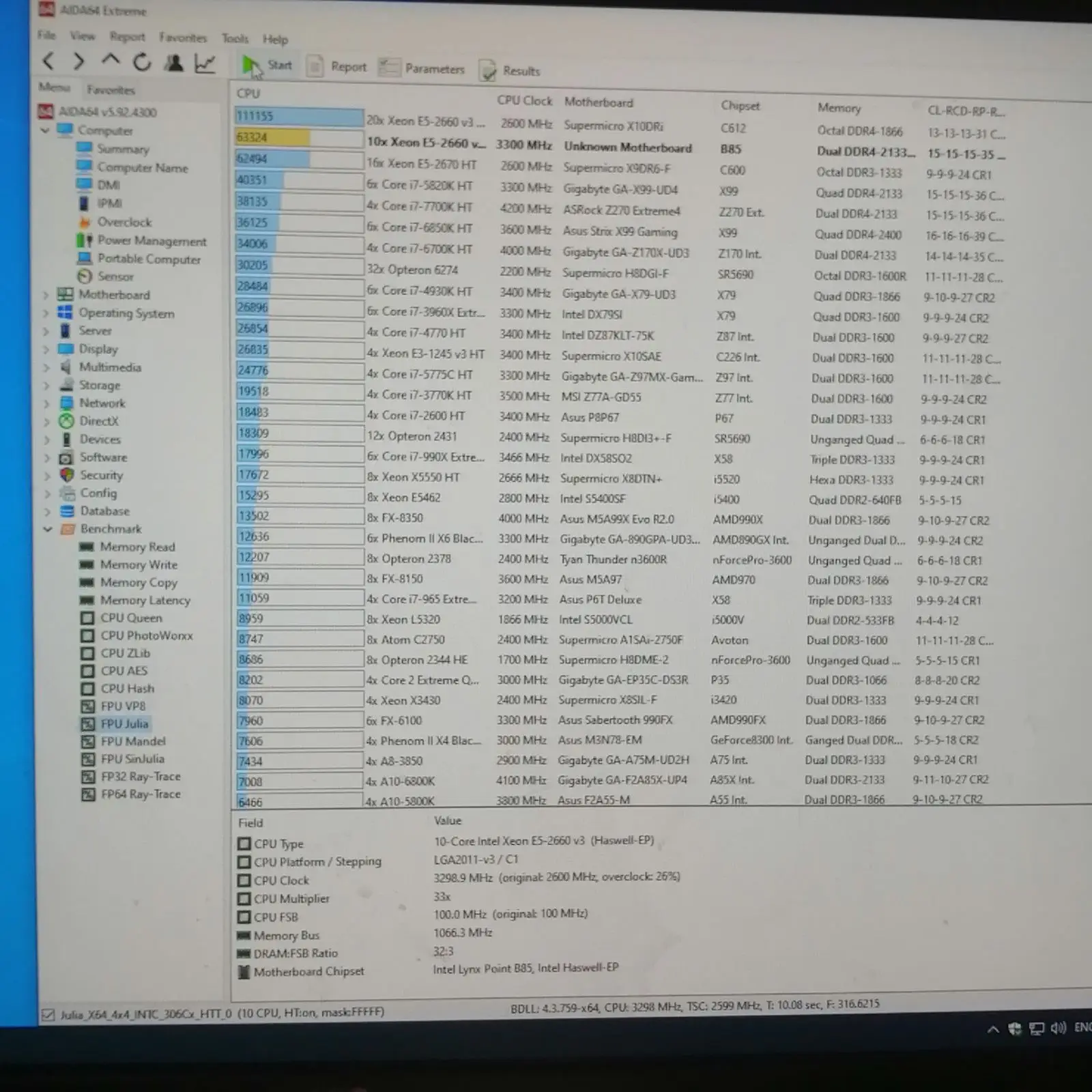Screen dimensions: 1092x1092
Task: Open the View menu
Action: (x=83, y=35)
